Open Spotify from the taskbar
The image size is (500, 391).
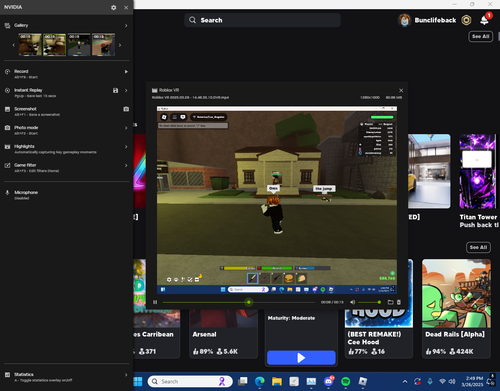tap(346, 381)
